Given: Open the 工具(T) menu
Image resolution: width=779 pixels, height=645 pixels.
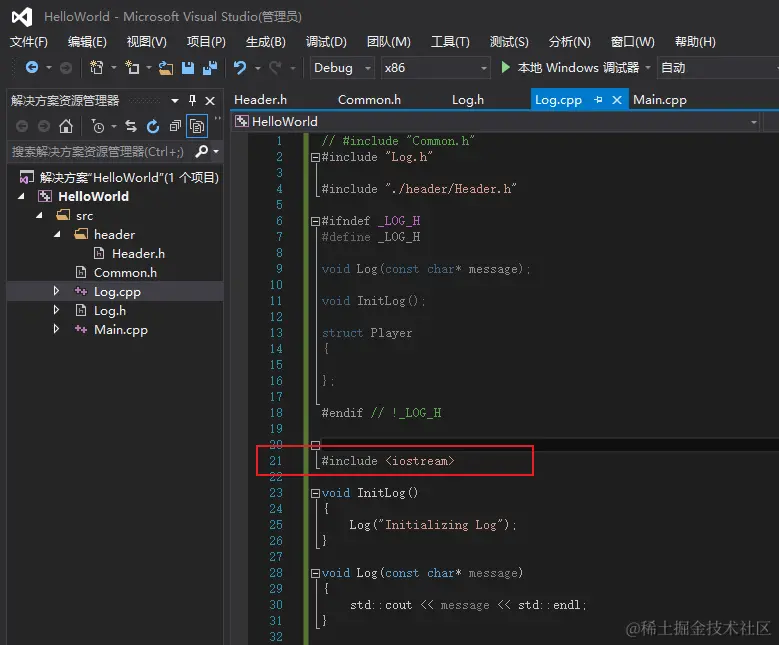Looking at the screenshot, I should [x=450, y=42].
